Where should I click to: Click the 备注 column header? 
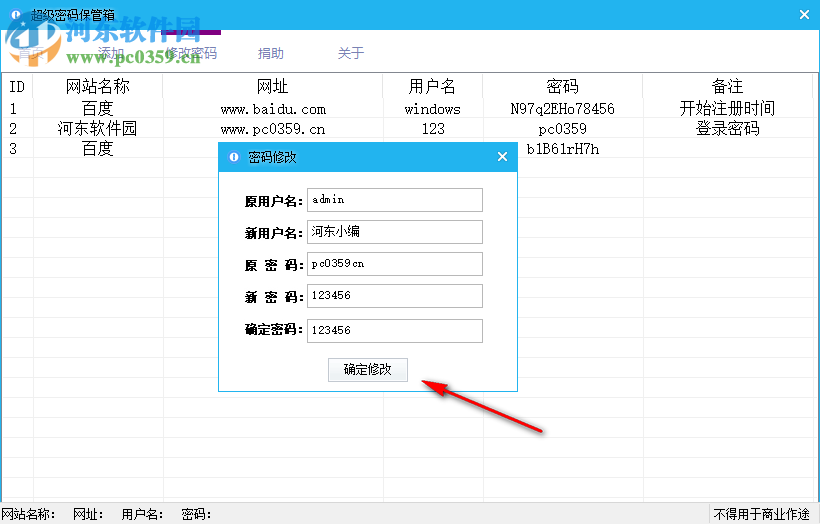click(x=727, y=86)
